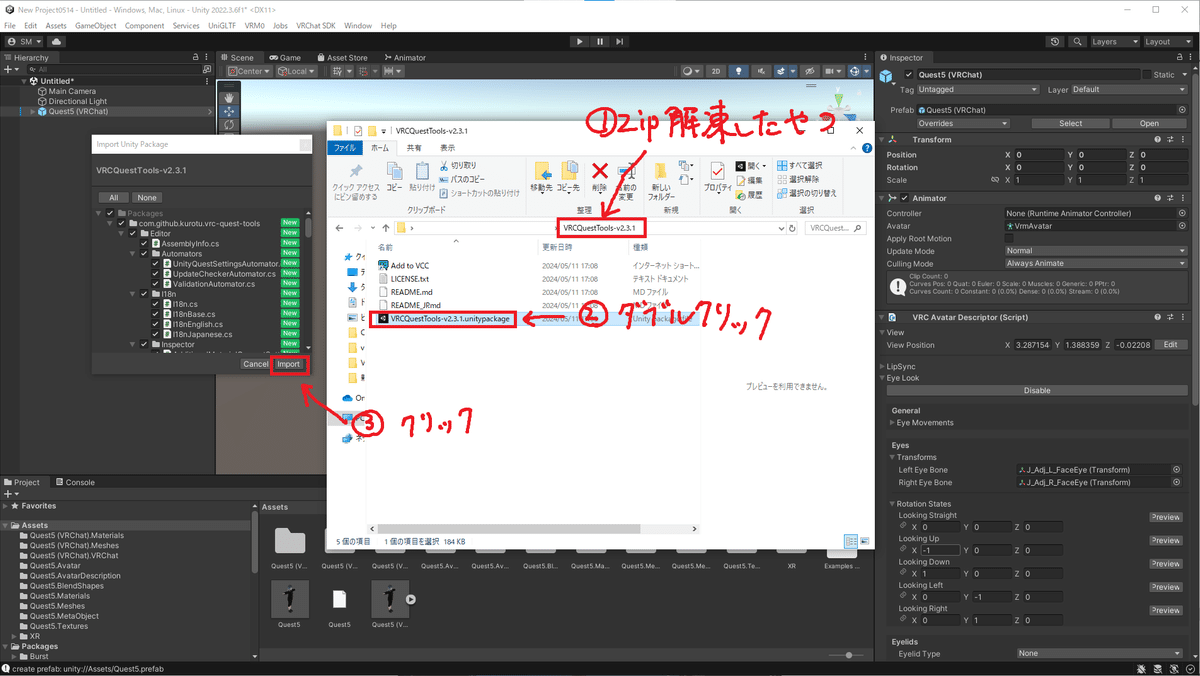This screenshot has height=676, width=1200.
Task: Open the Unity global search magnifier
Action: click(x=1077, y=42)
